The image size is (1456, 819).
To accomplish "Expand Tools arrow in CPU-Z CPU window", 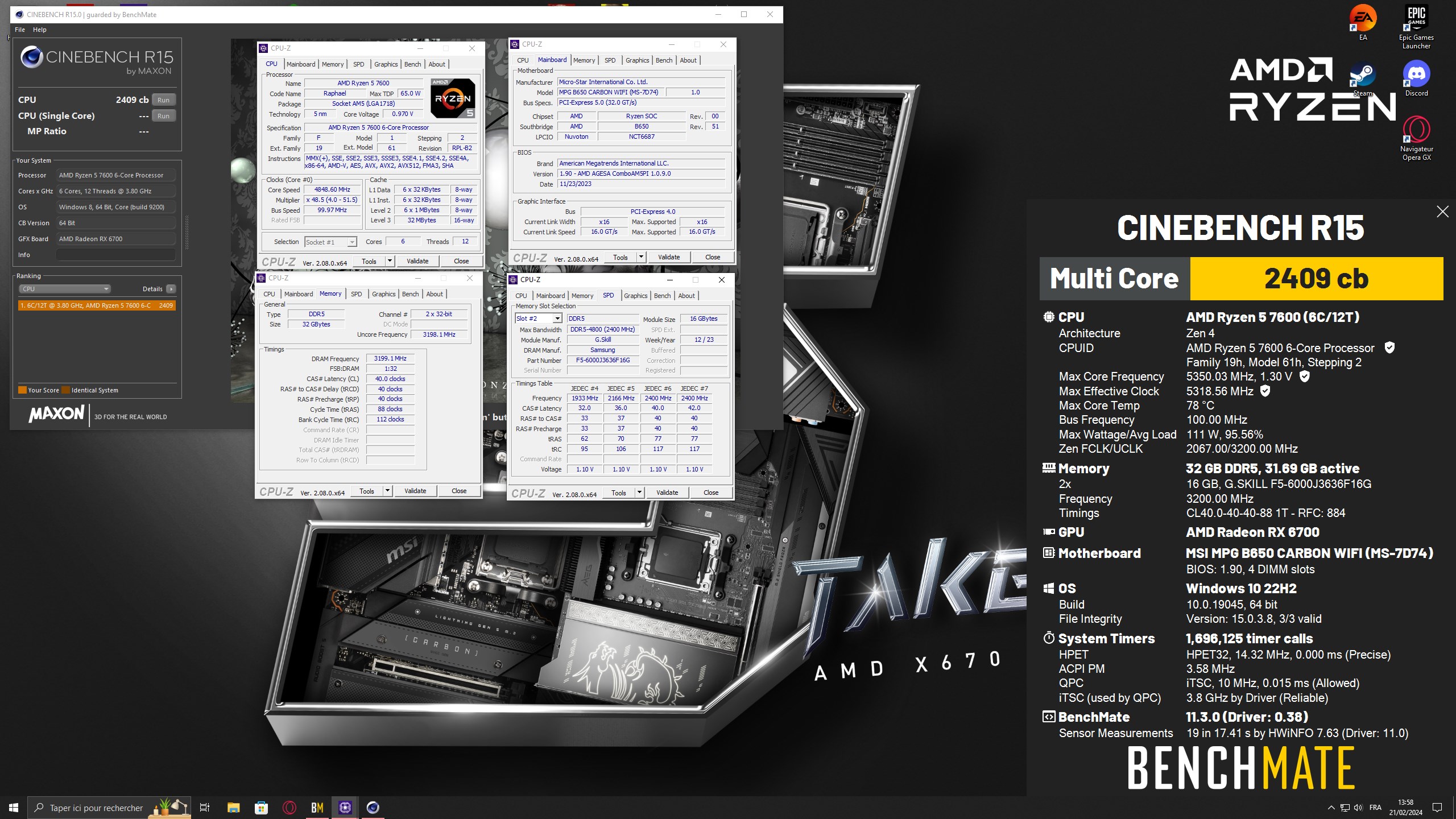I will coord(390,261).
